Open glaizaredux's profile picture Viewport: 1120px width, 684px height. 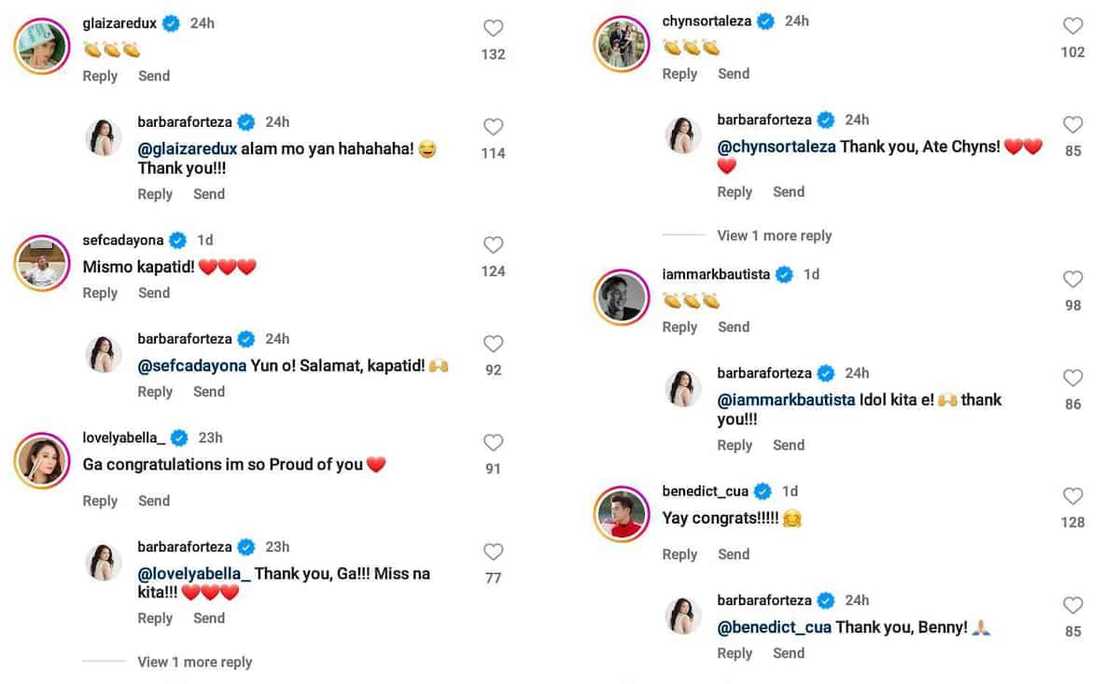point(42,45)
